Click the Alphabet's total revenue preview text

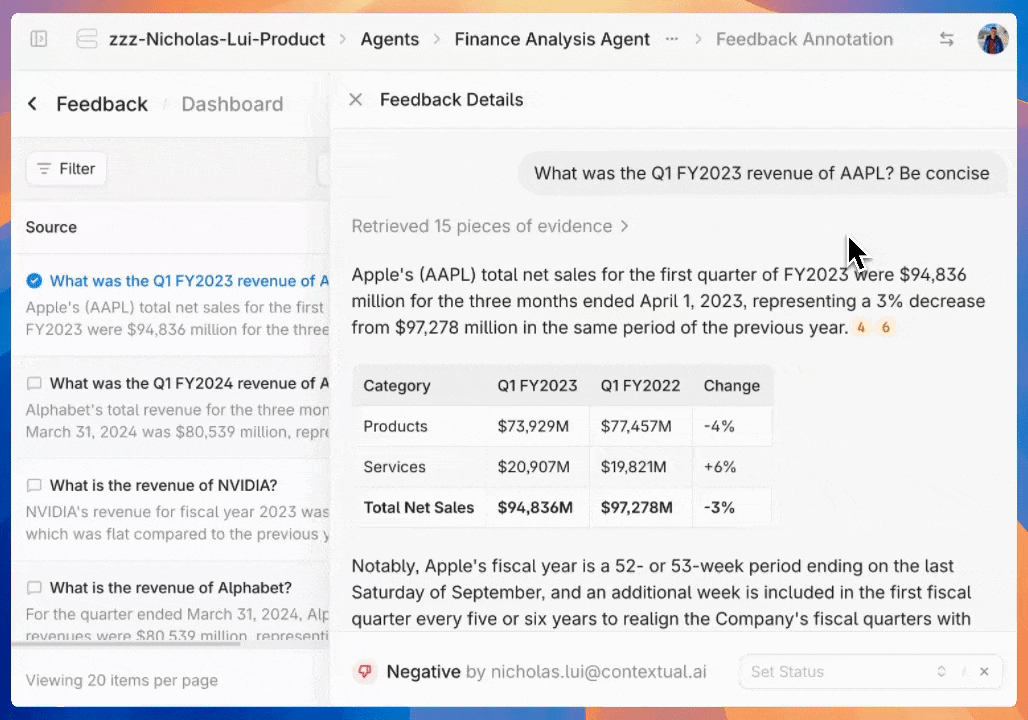(177, 420)
